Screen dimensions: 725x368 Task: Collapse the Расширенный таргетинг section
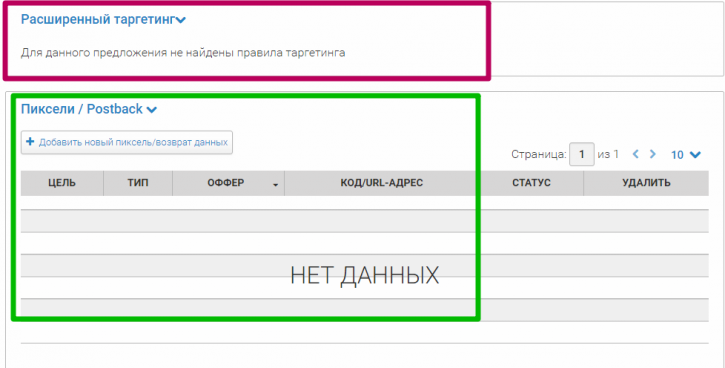(x=103, y=19)
